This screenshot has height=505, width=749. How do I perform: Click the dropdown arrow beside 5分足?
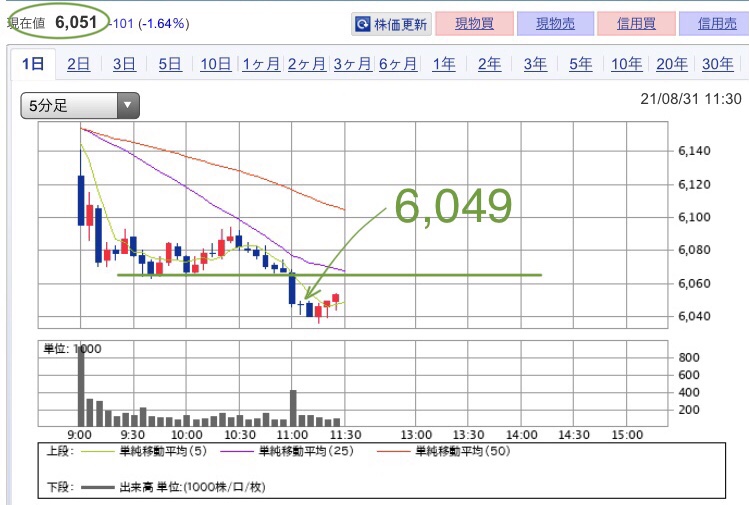(x=128, y=106)
